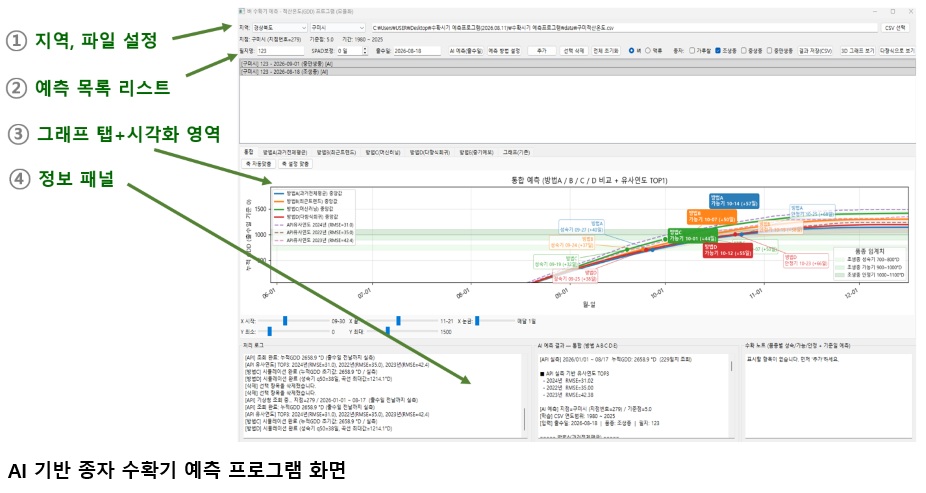Screen dimensions: 926x493
Task: Select the first prediction list entry 2026-09-01
Action: (x=577, y=64)
